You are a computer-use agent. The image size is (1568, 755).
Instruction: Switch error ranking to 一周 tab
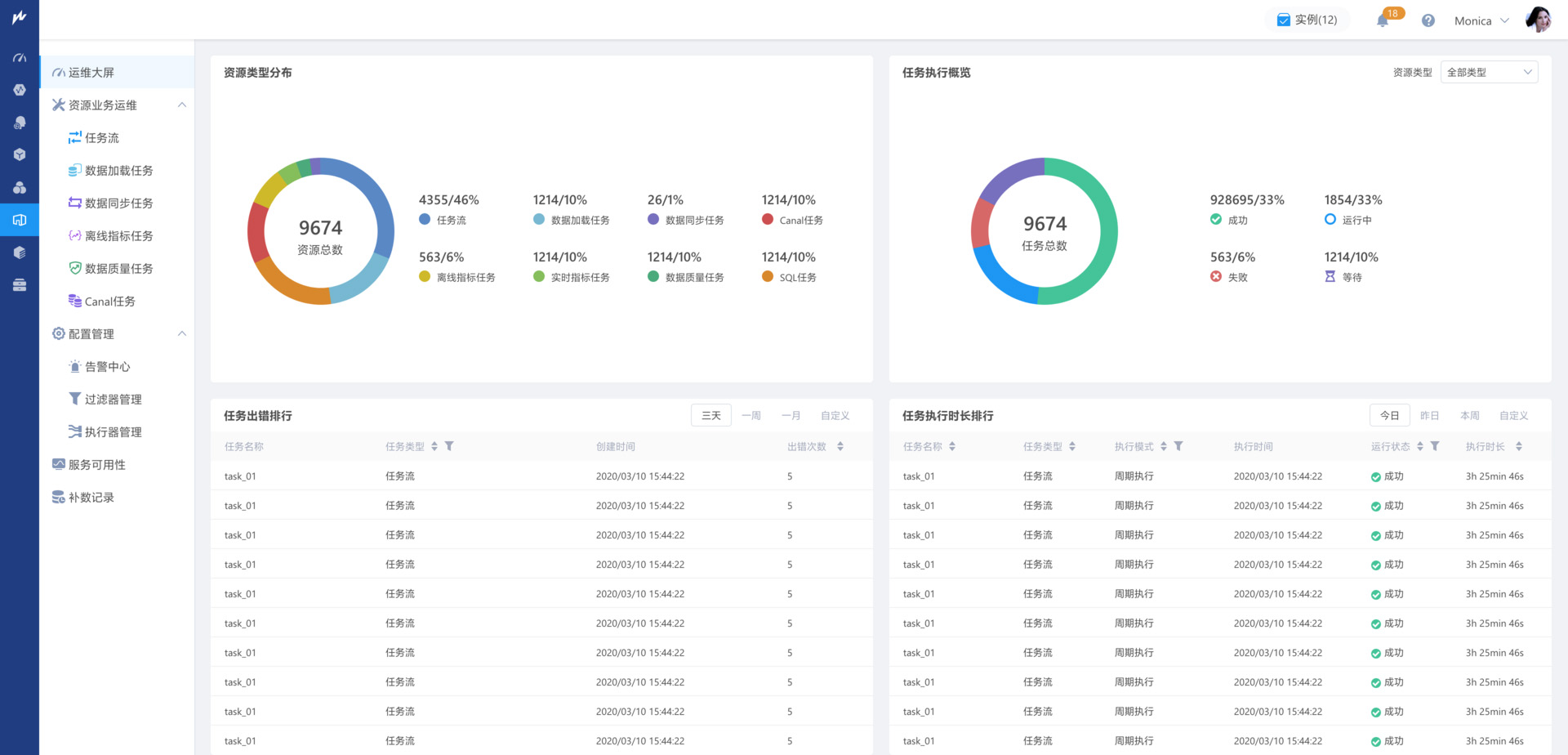pos(751,416)
